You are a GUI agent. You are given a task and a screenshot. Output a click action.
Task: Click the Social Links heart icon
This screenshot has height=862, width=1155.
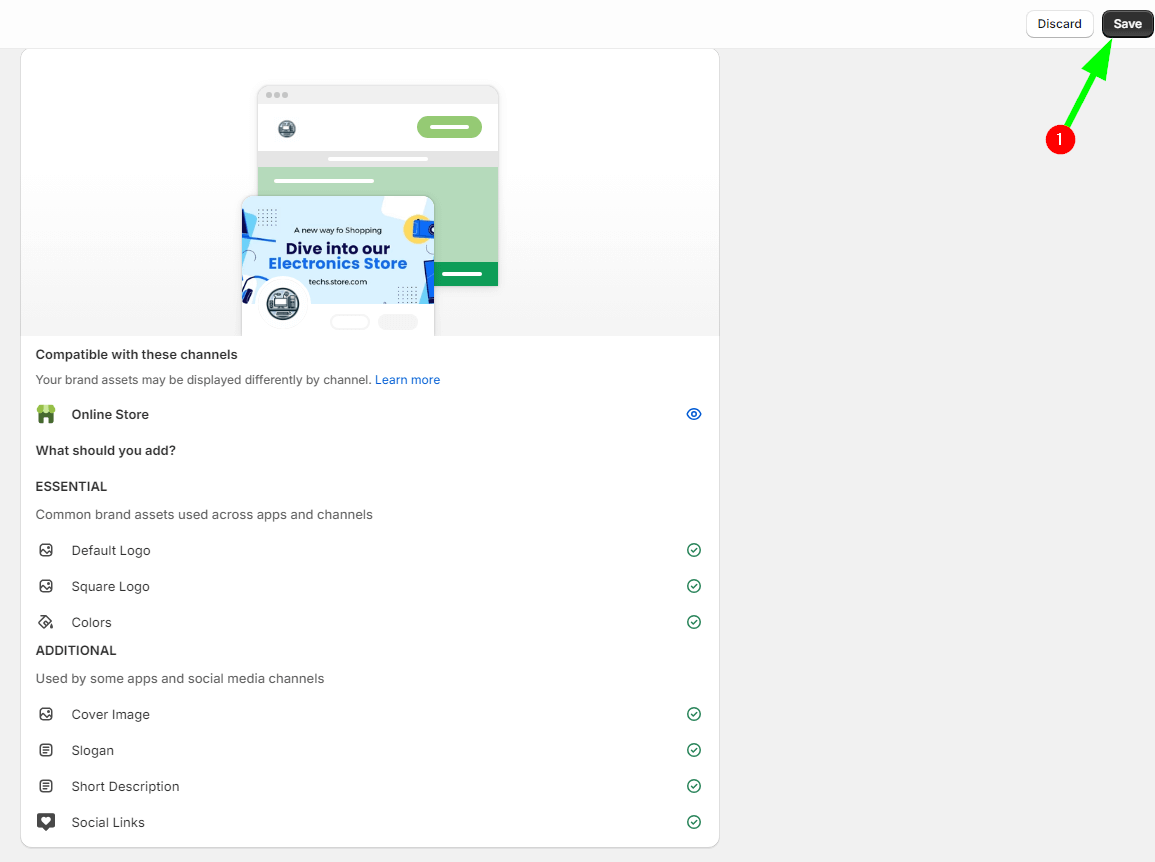(x=46, y=822)
